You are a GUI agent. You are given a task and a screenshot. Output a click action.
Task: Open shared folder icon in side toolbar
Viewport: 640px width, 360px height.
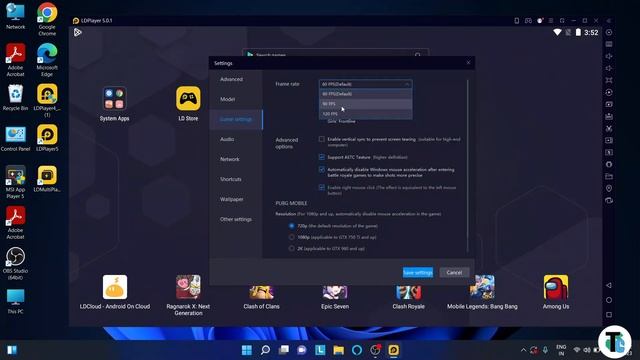coord(609,176)
